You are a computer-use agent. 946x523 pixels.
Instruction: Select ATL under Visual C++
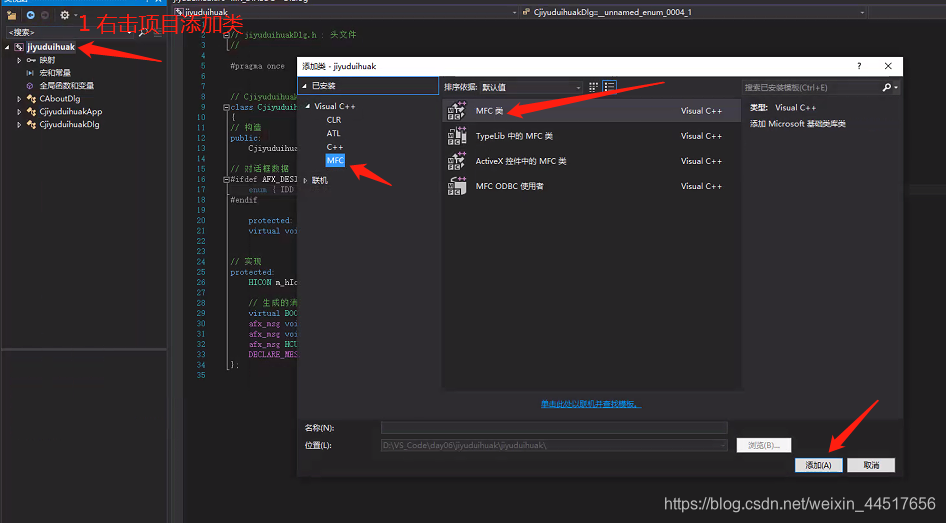tap(333, 133)
